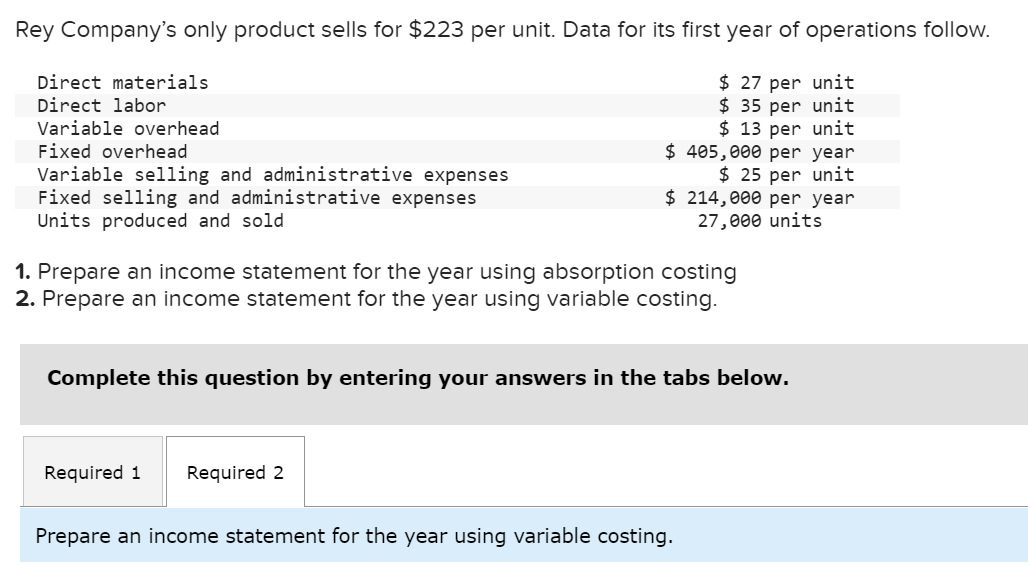Click the Direct labor row label

[x=101, y=105]
